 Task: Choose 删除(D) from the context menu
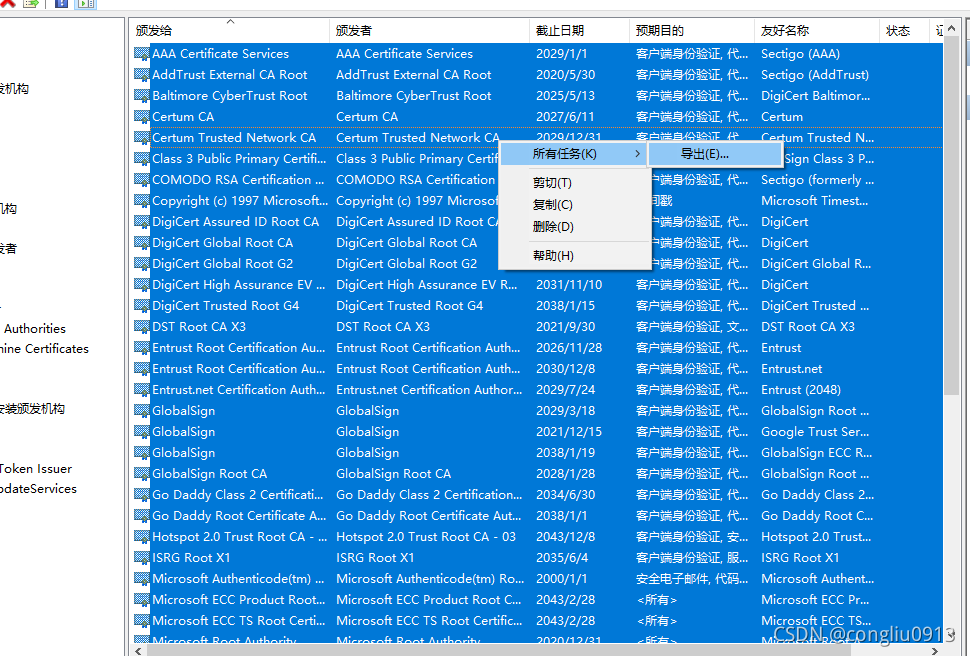coord(553,227)
